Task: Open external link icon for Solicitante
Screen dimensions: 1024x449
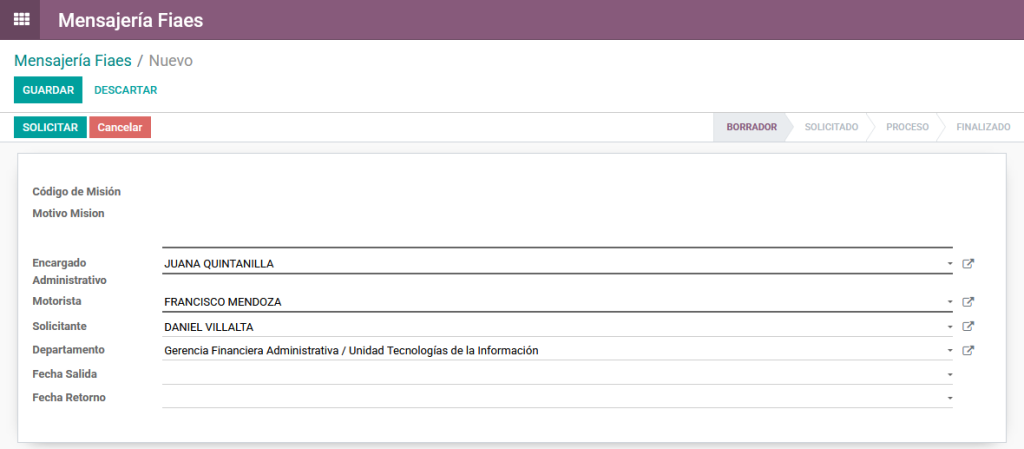Action: pyautogui.click(x=968, y=326)
